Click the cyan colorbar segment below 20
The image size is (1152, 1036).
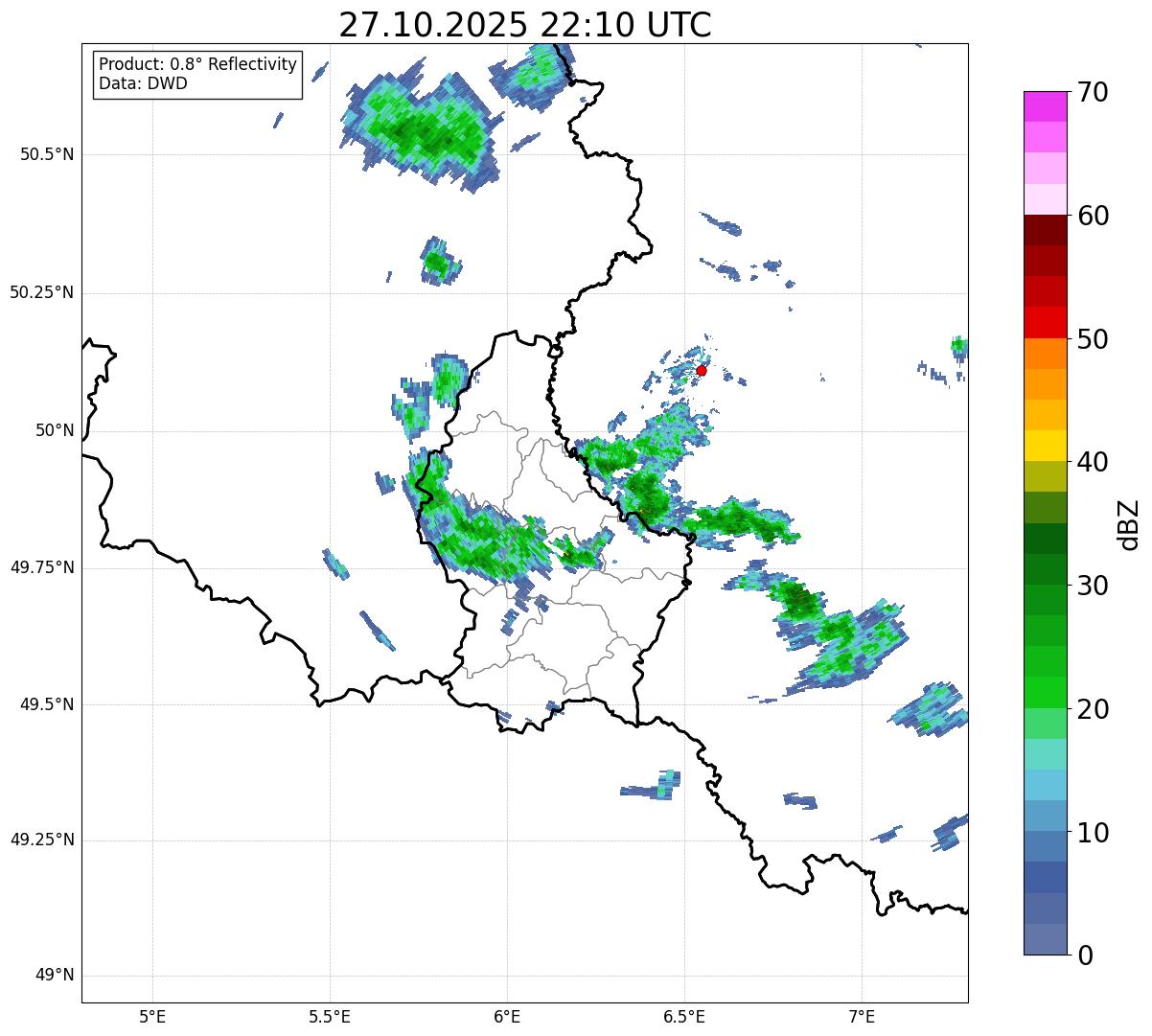[x=1045, y=754]
